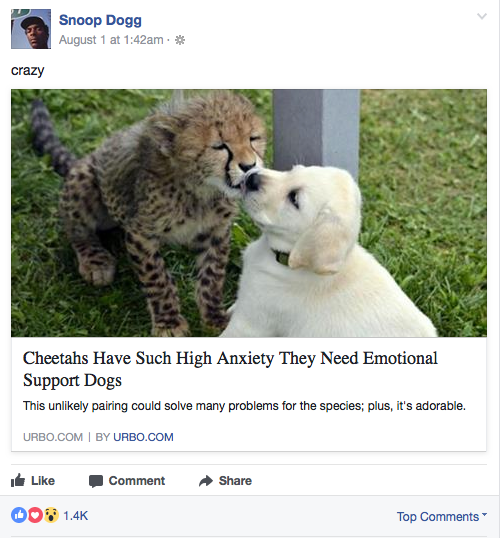500x538 pixels.
Task: Like the post using Like text
Action: click(x=43, y=481)
